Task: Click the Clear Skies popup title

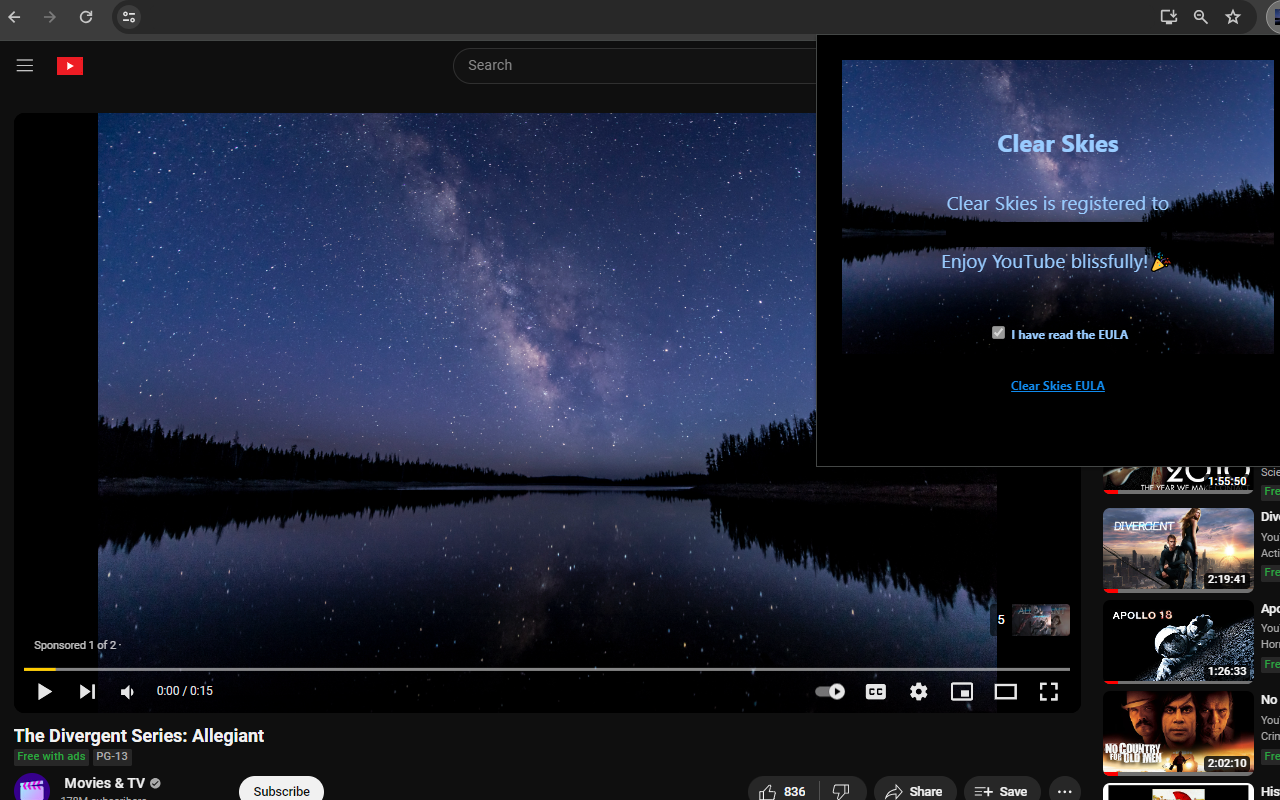Action: (x=1058, y=144)
